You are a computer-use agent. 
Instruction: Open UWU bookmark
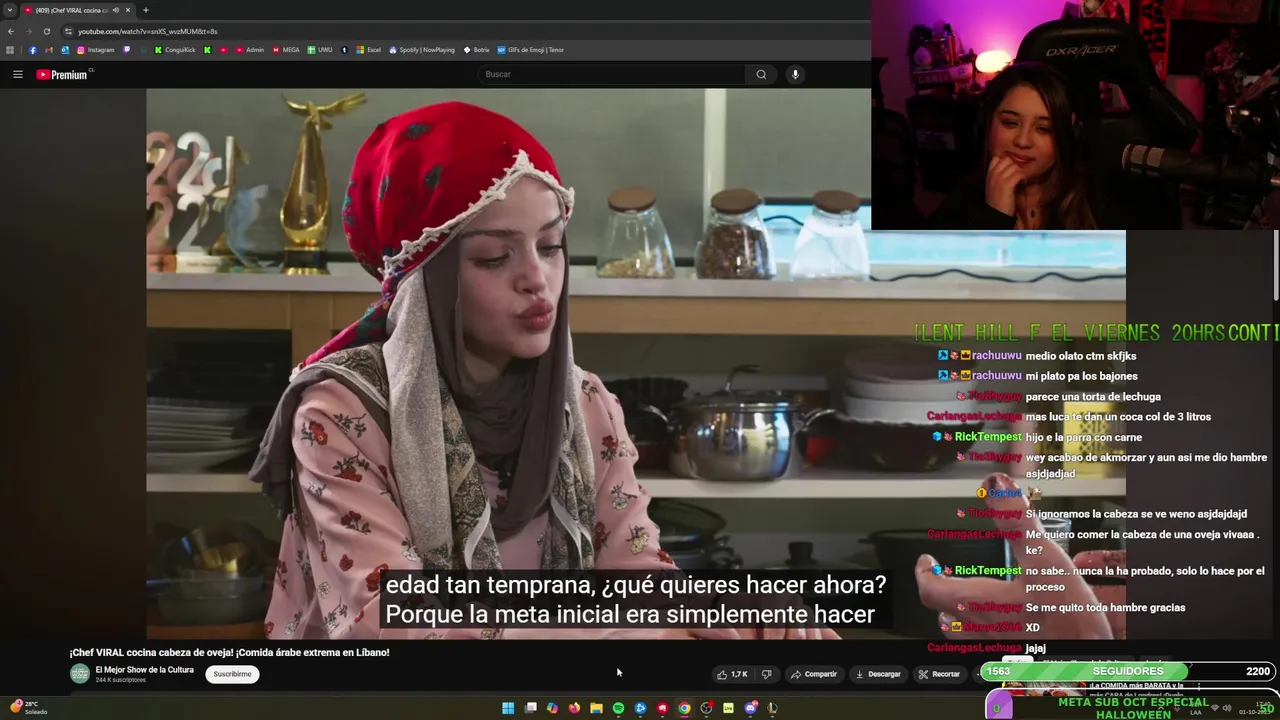[320, 50]
